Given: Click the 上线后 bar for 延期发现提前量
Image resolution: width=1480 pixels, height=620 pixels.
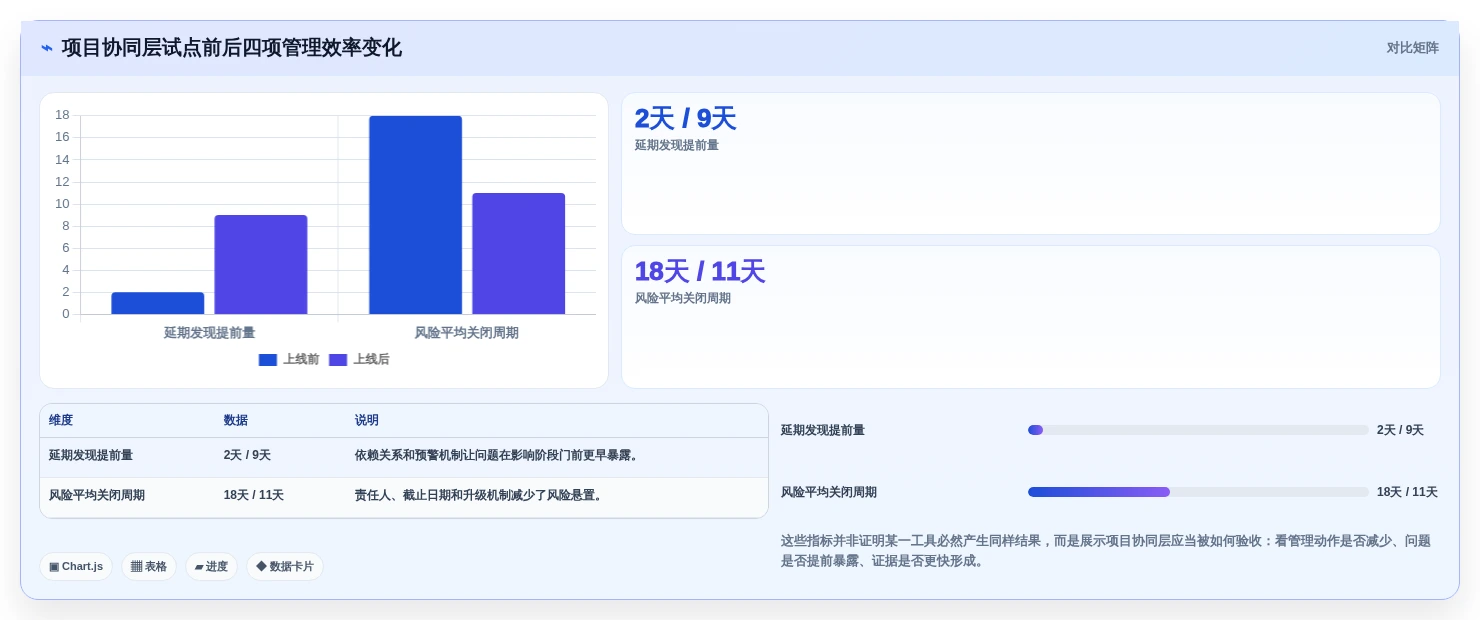Looking at the screenshot, I should point(261,265).
